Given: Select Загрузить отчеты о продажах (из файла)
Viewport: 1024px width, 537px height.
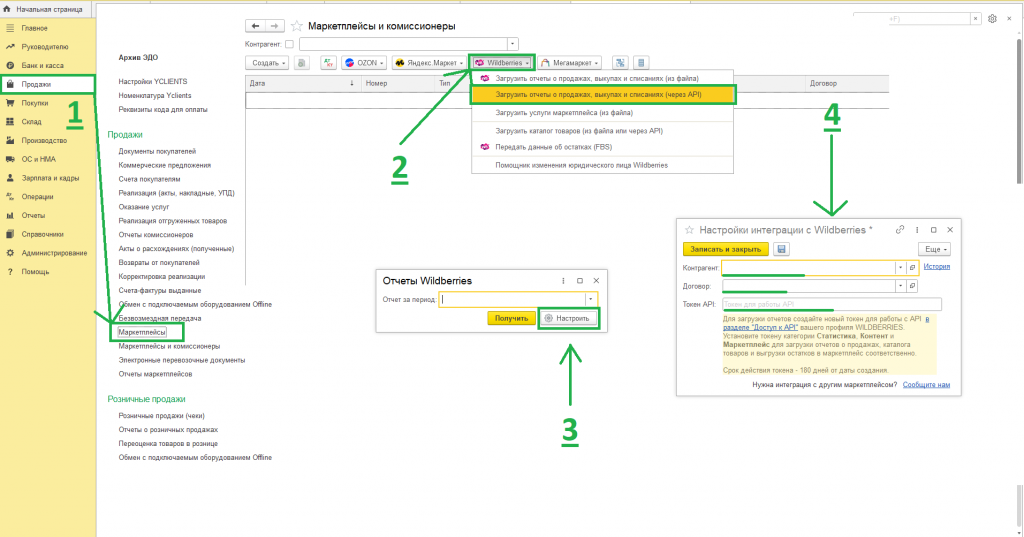Looking at the screenshot, I should tap(602, 78).
